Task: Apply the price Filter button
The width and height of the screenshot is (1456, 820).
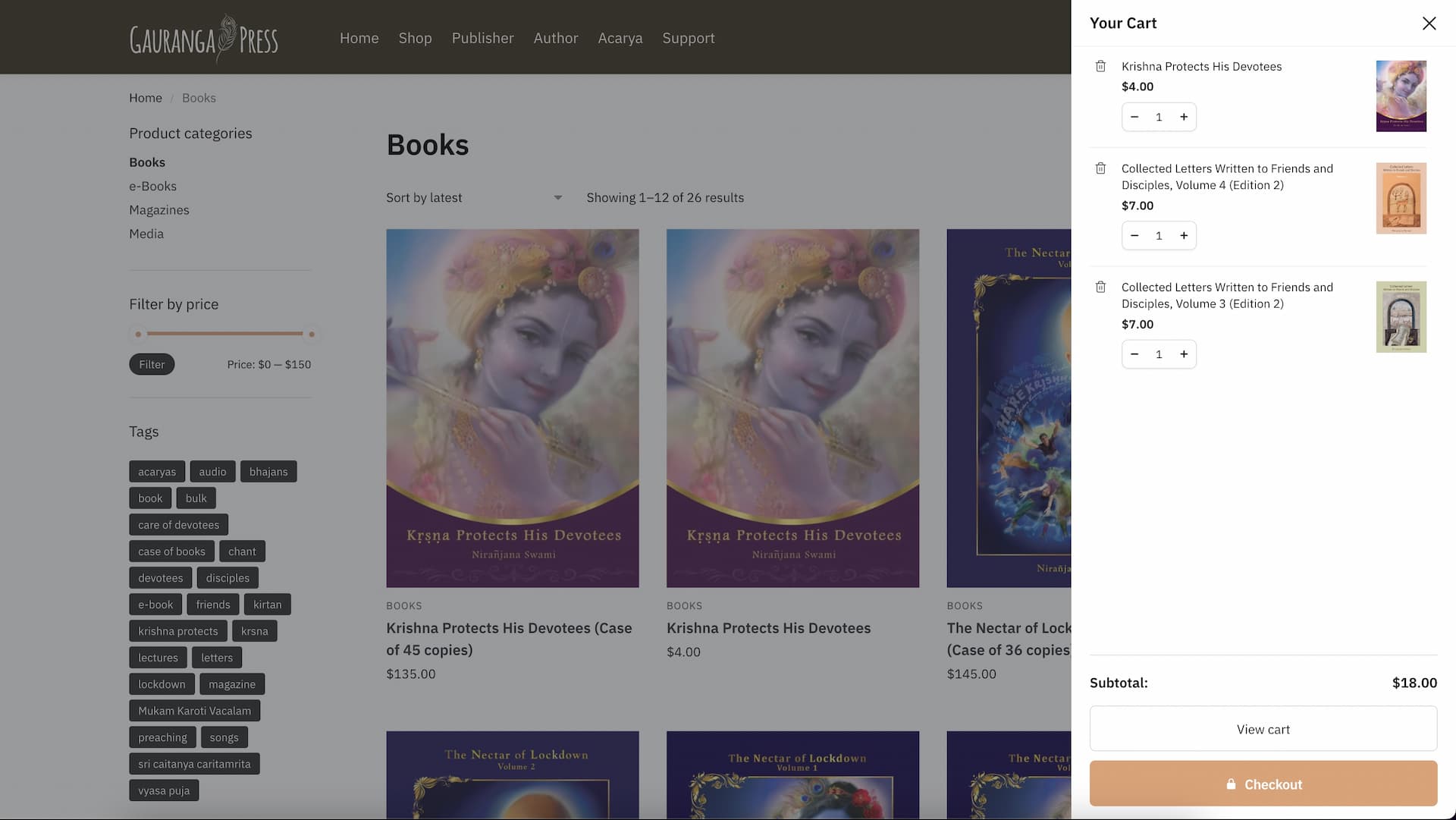Action: click(x=152, y=365)
